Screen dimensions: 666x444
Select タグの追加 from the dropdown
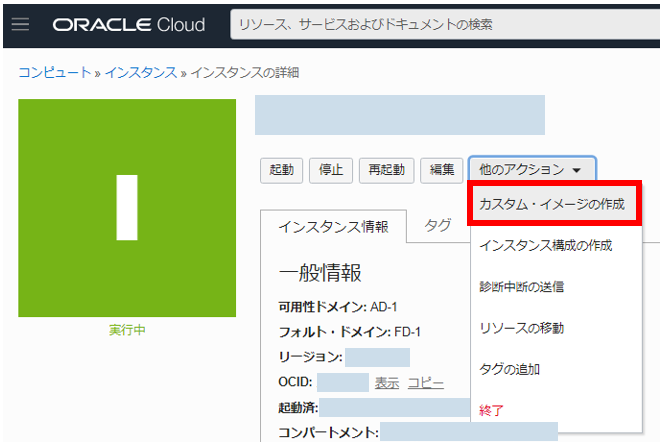coord(510,369)
